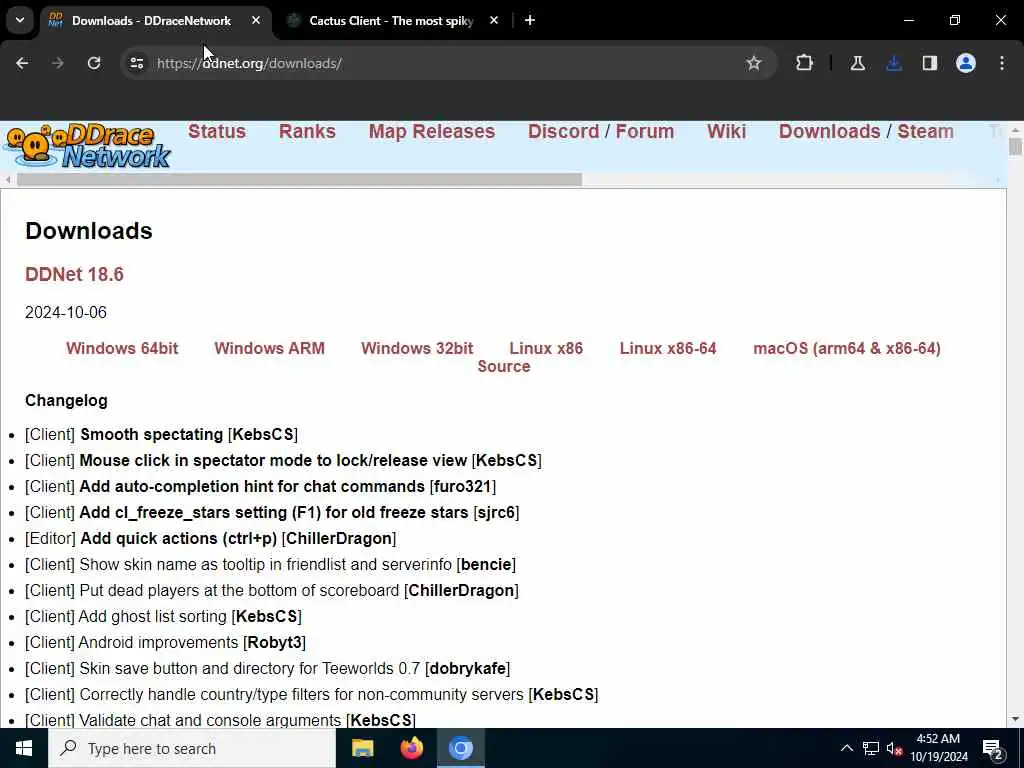Download the Windows 64bit build
1024x768 pixels.
122,348
